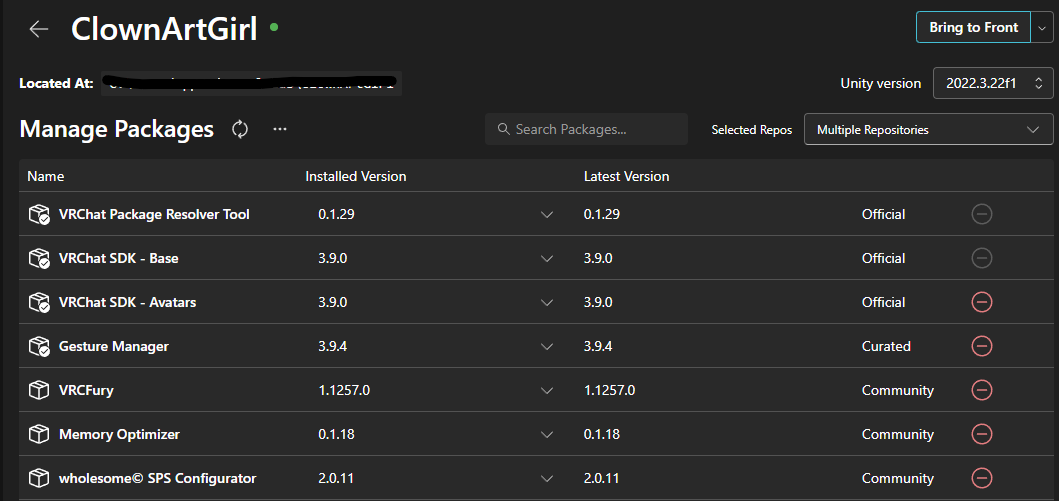The height and width of the screenshot is (501, 1059).
Task: Remove the Gesture Manager package
Action: tap(982, 346)
